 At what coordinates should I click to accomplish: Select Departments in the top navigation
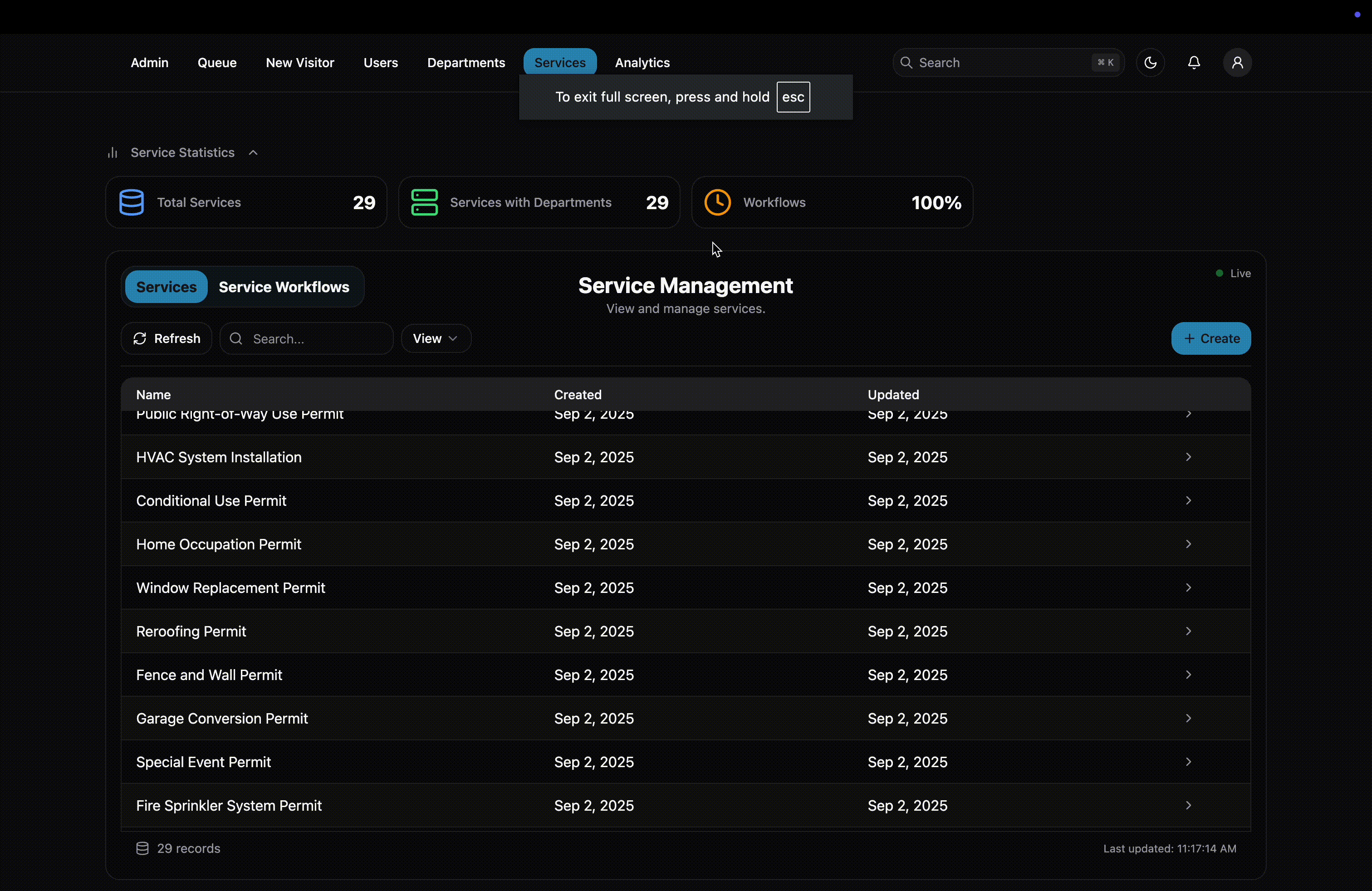[465, 62]
